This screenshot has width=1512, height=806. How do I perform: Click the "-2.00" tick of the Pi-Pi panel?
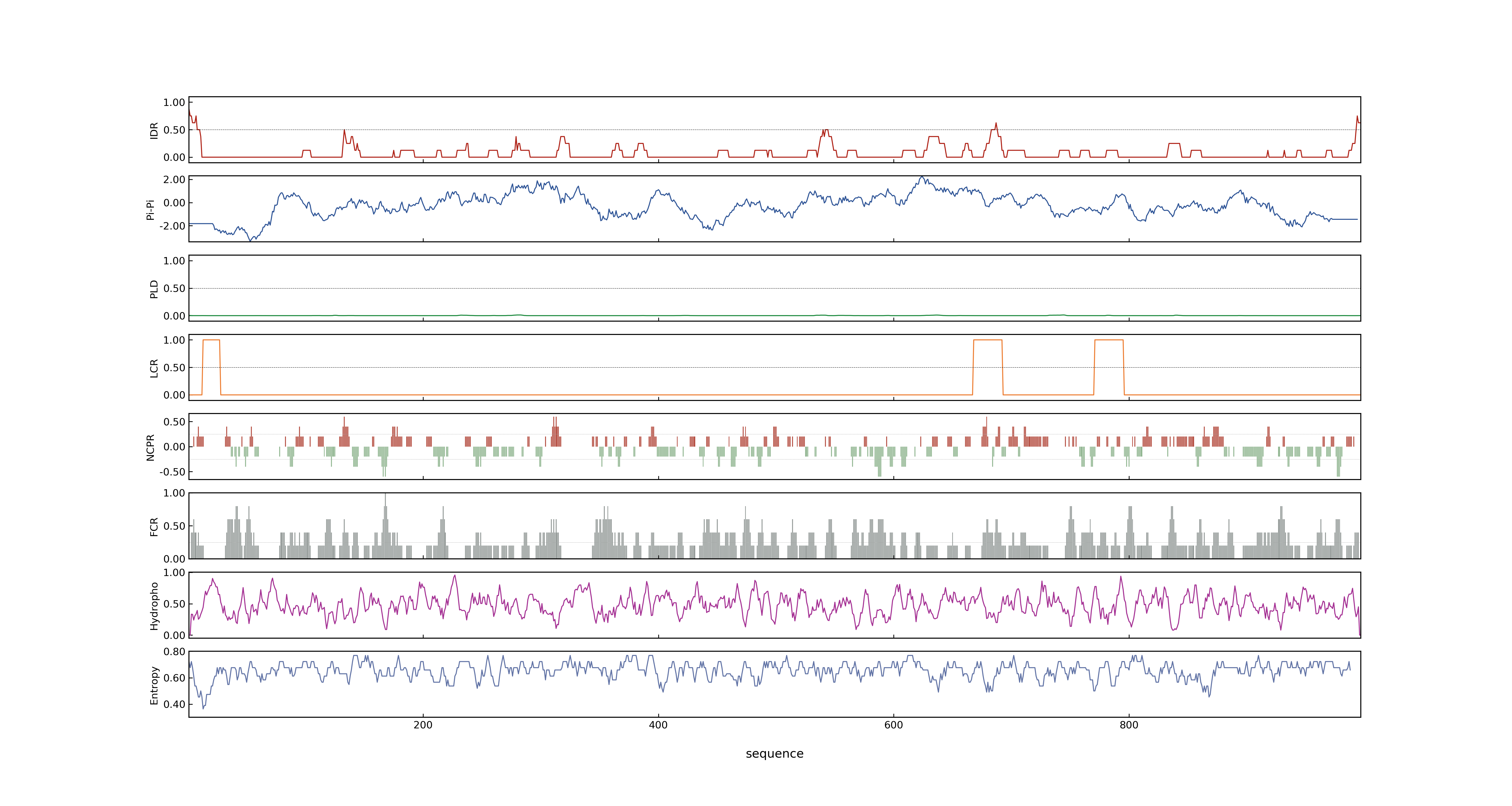point(172,226)
